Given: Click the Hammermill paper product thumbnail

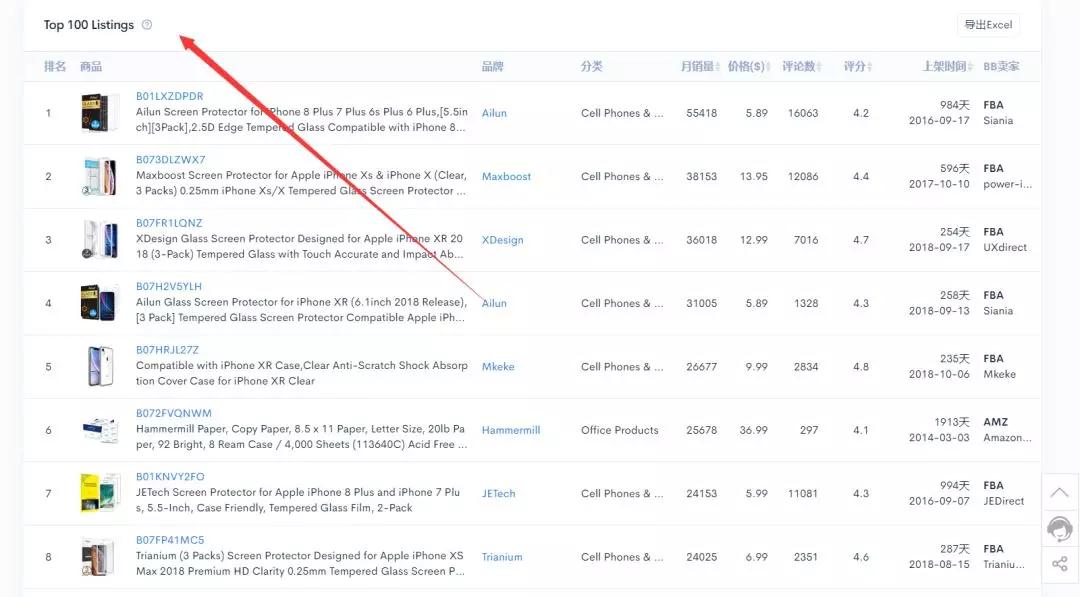Looking at the screenshot, I should 100,430.
